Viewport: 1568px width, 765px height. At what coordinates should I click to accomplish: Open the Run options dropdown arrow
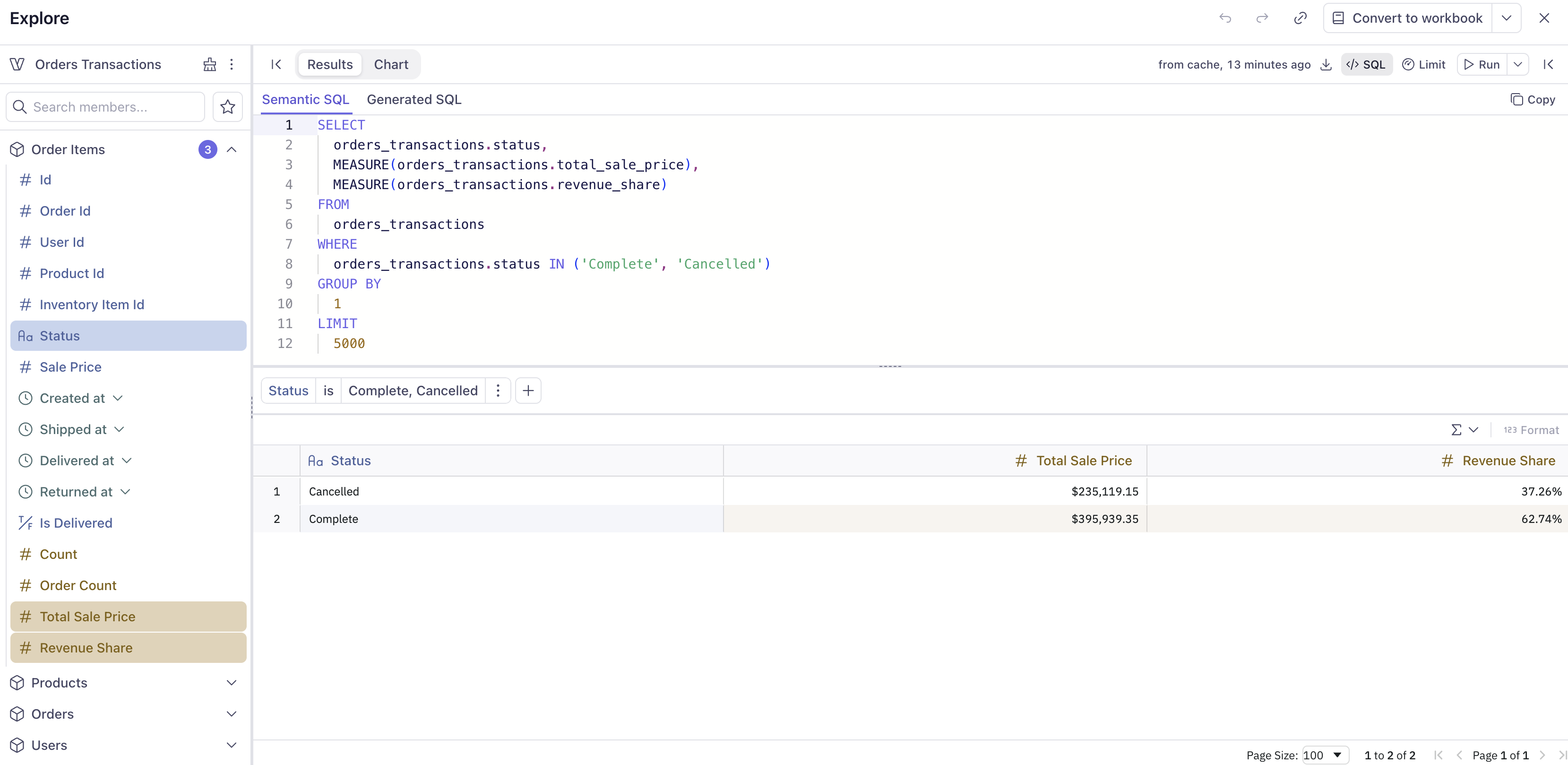1517,65
